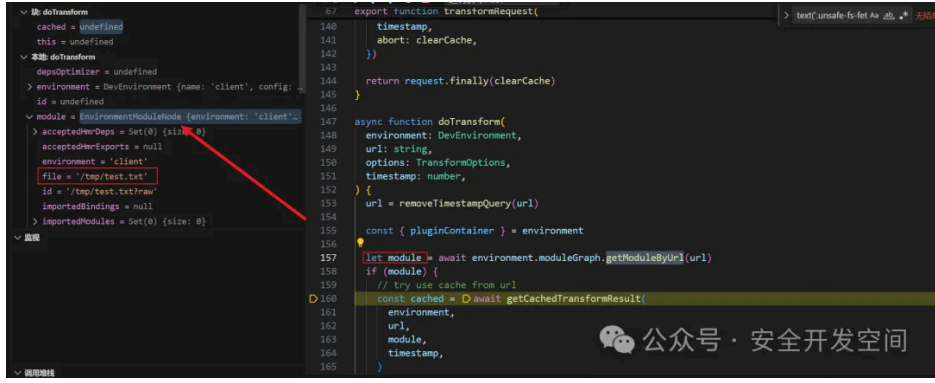Expand importedModules Set entry

click(x=35, y=221)
